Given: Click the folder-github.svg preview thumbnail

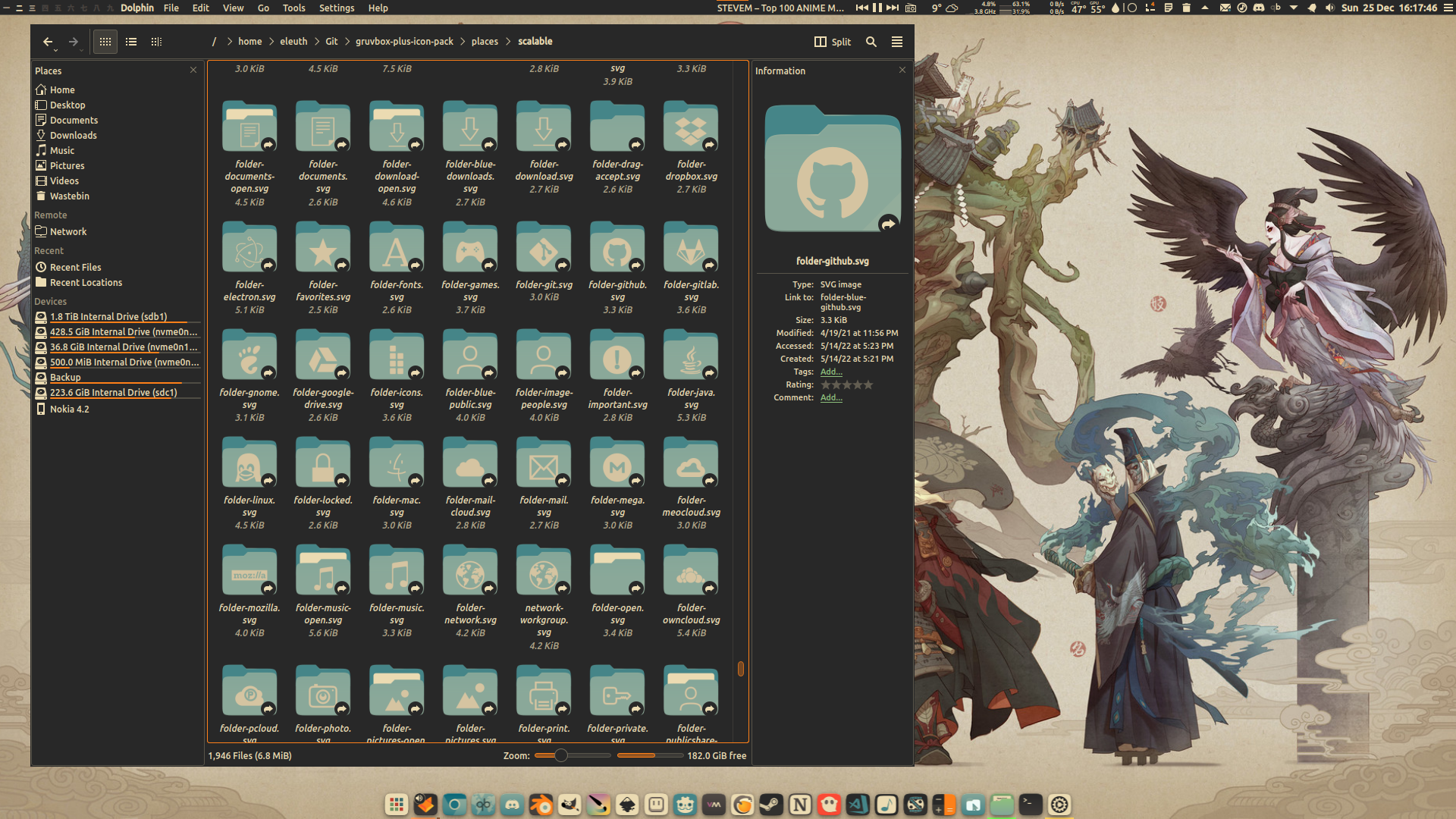Looking at the screenshot, I should [x=833, y=168].
